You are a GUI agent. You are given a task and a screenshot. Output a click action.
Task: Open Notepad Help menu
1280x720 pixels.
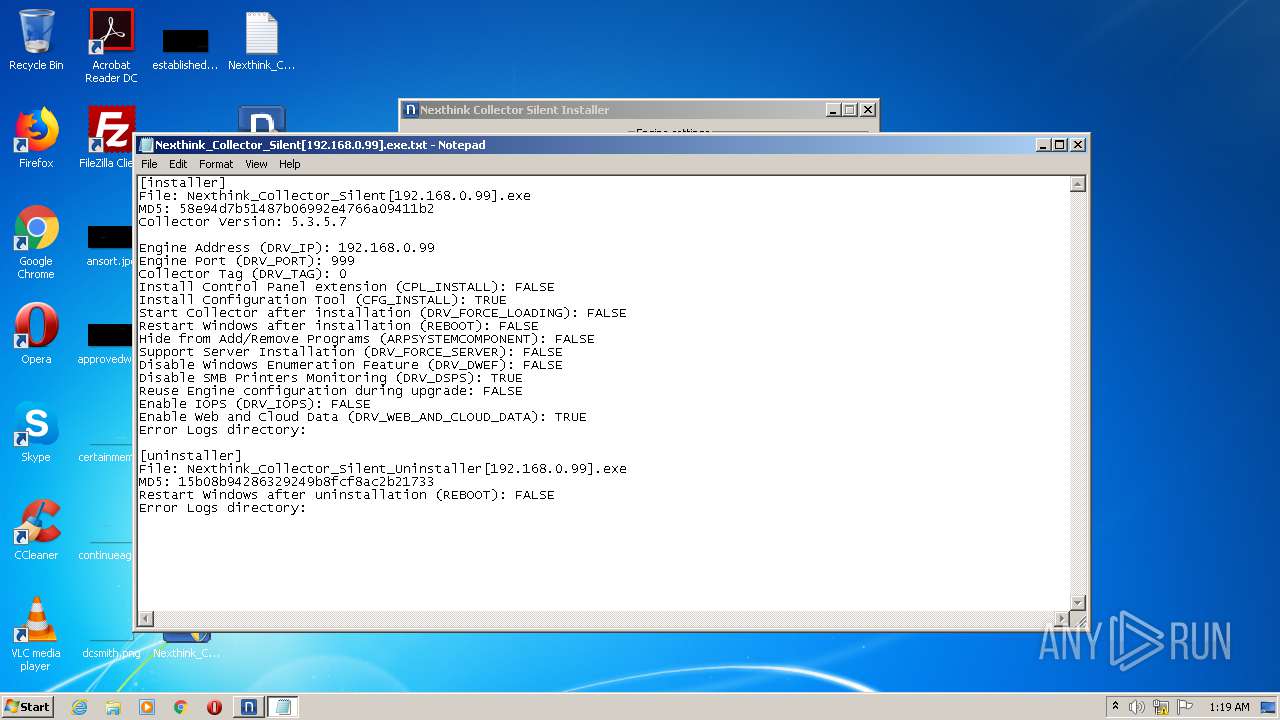[x=290, y=164]
